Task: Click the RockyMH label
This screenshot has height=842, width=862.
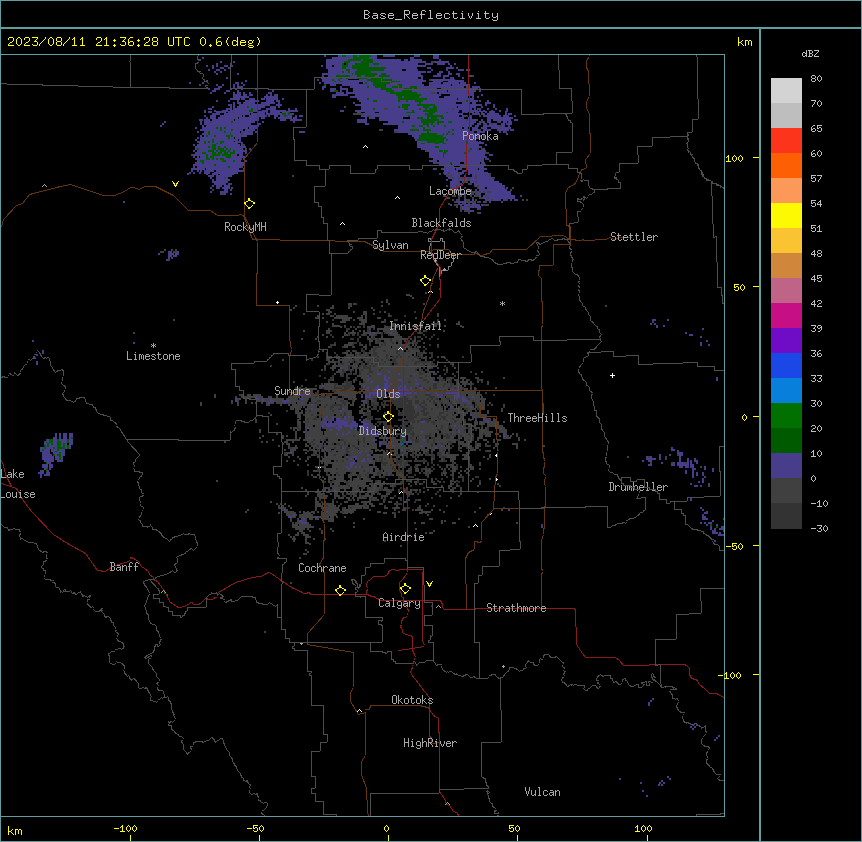Action: click(x=245, y=227)
